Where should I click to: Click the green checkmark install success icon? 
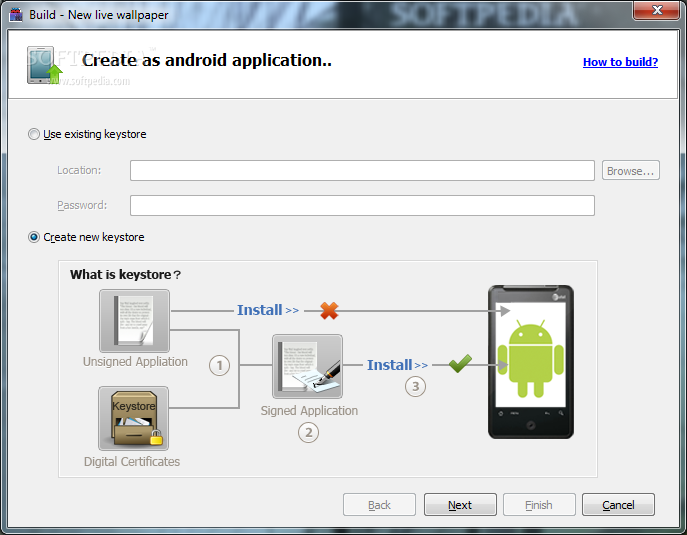[x=460, y=365]
